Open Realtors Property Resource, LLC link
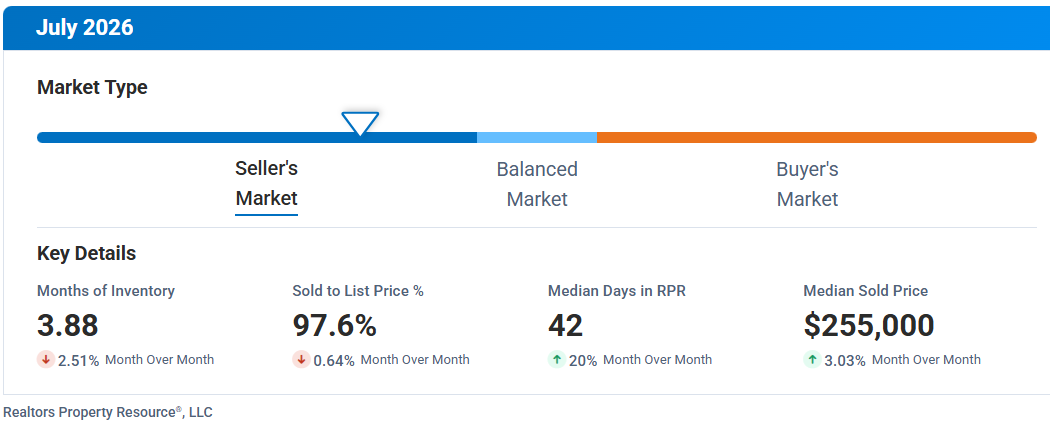The height and width of the screenshot is (427, 1050). pyautogui.click(x=108, y=412)
